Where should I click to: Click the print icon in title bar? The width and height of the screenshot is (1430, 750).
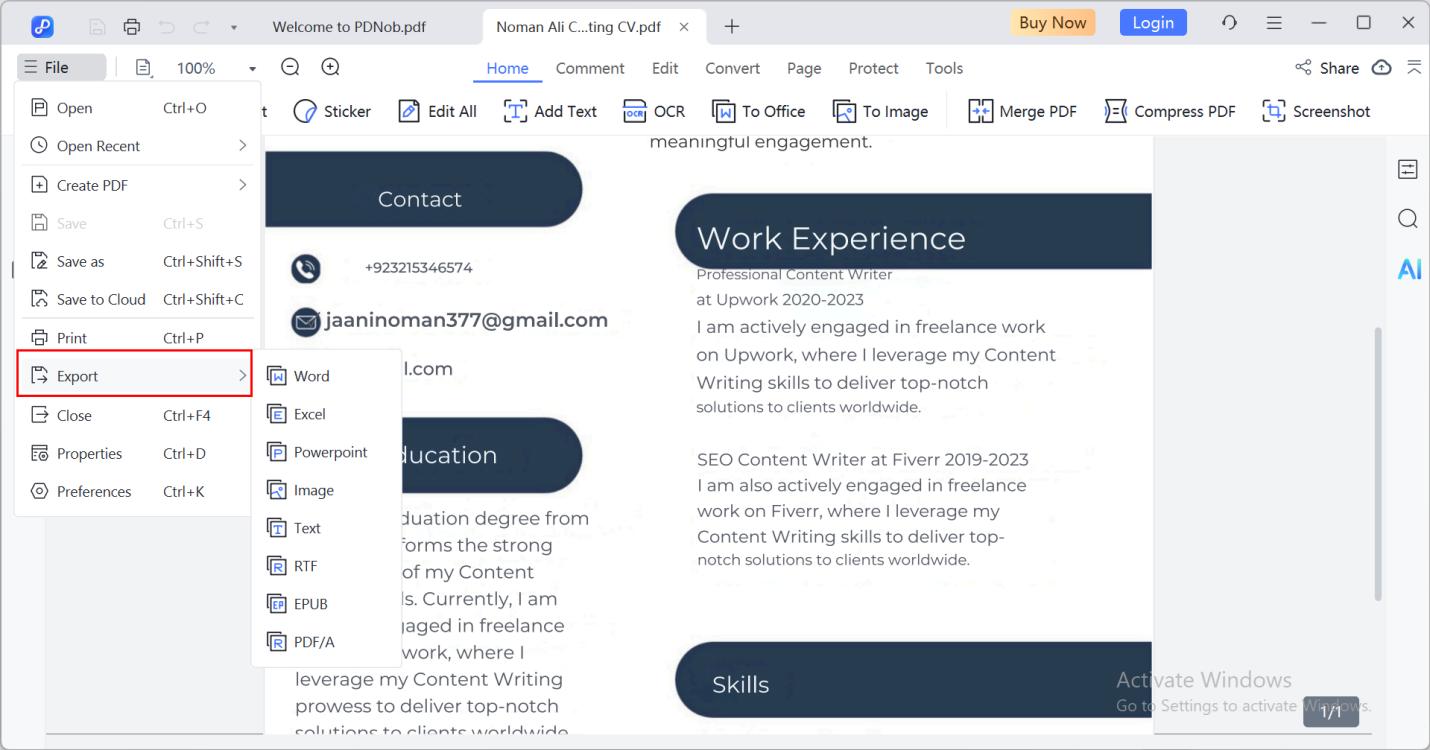[x=131, y=27]
